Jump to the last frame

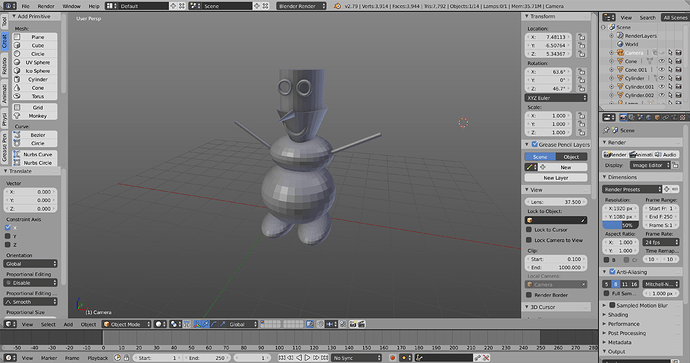pos(324,358)
